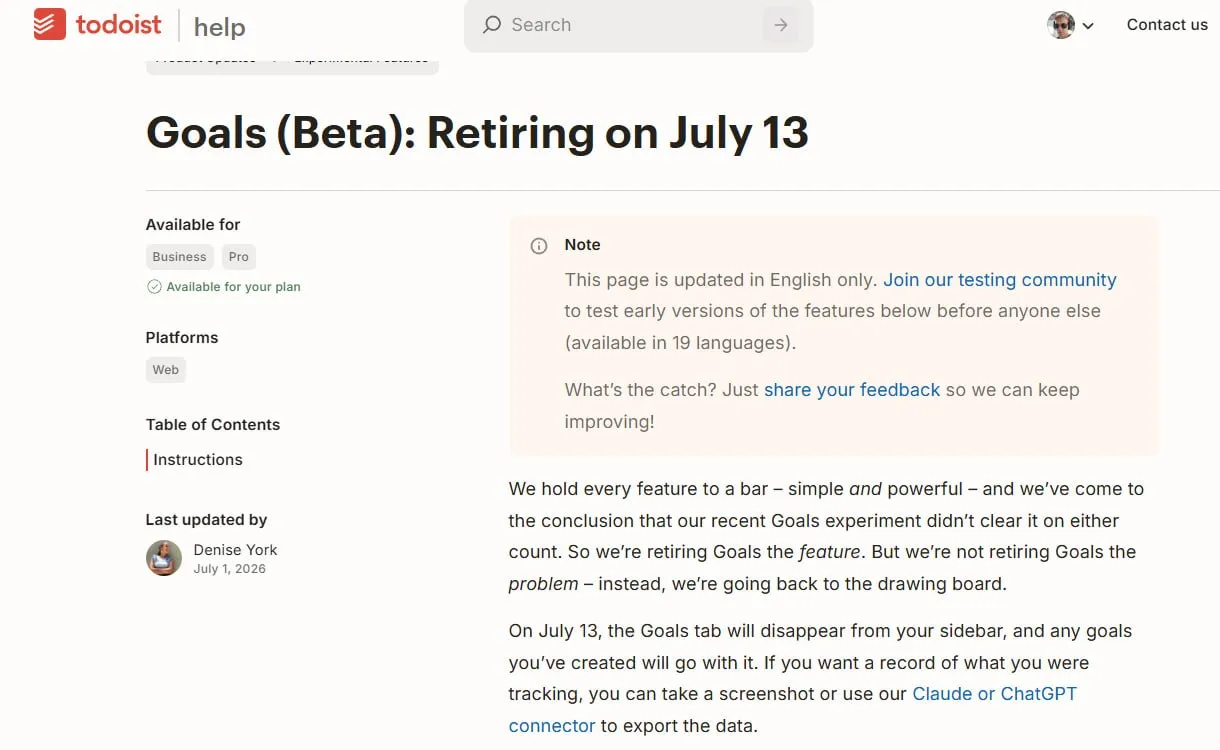Jump to Instructions in Table of Contents

[x=198, y=460]
